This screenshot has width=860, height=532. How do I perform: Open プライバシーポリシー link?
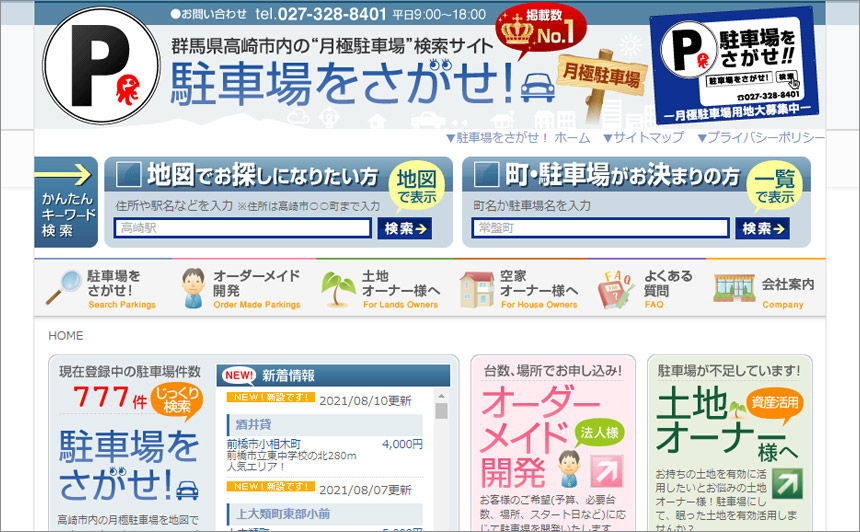(761, 137)
